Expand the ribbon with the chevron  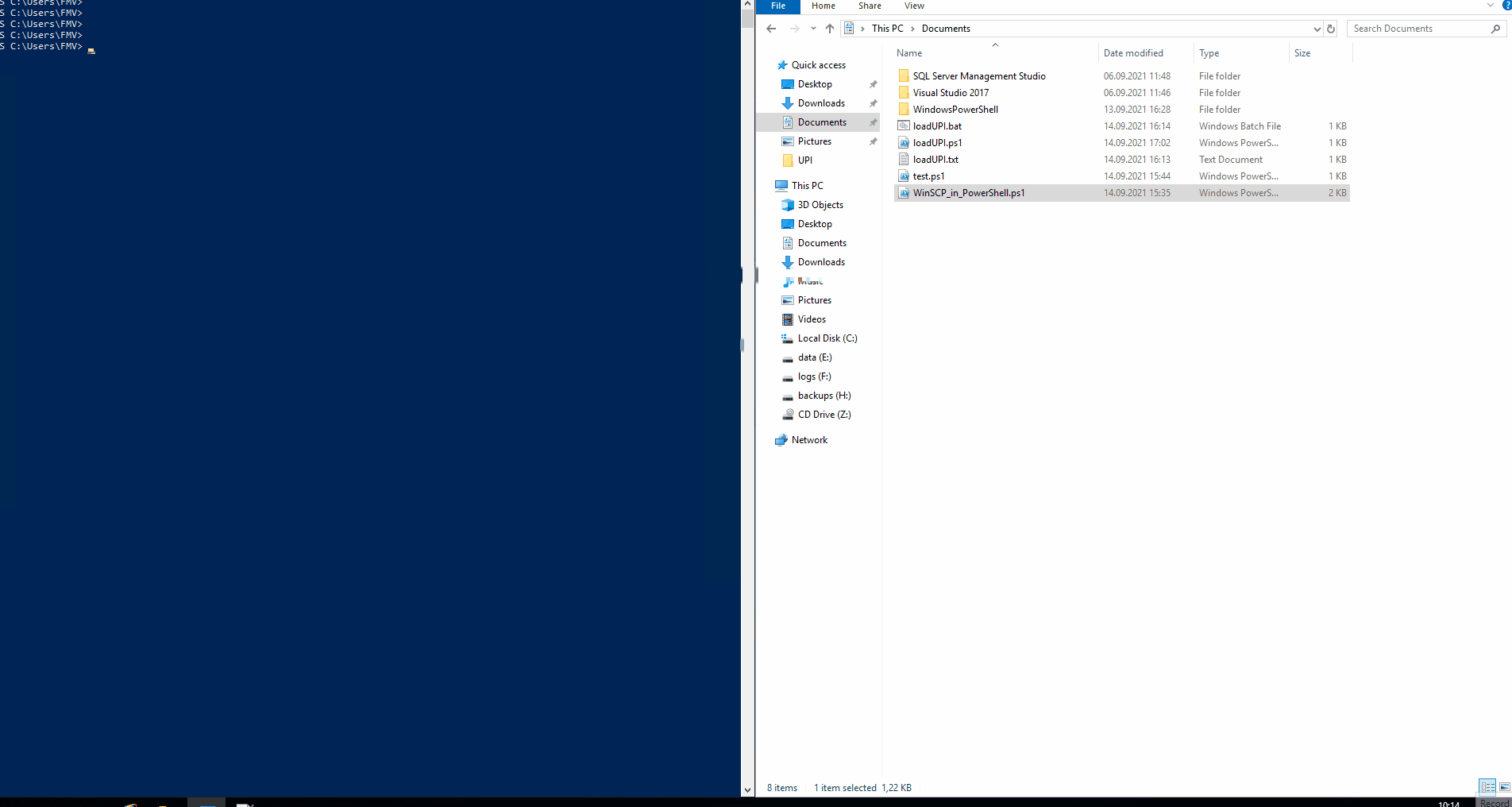coord(1490,6)
